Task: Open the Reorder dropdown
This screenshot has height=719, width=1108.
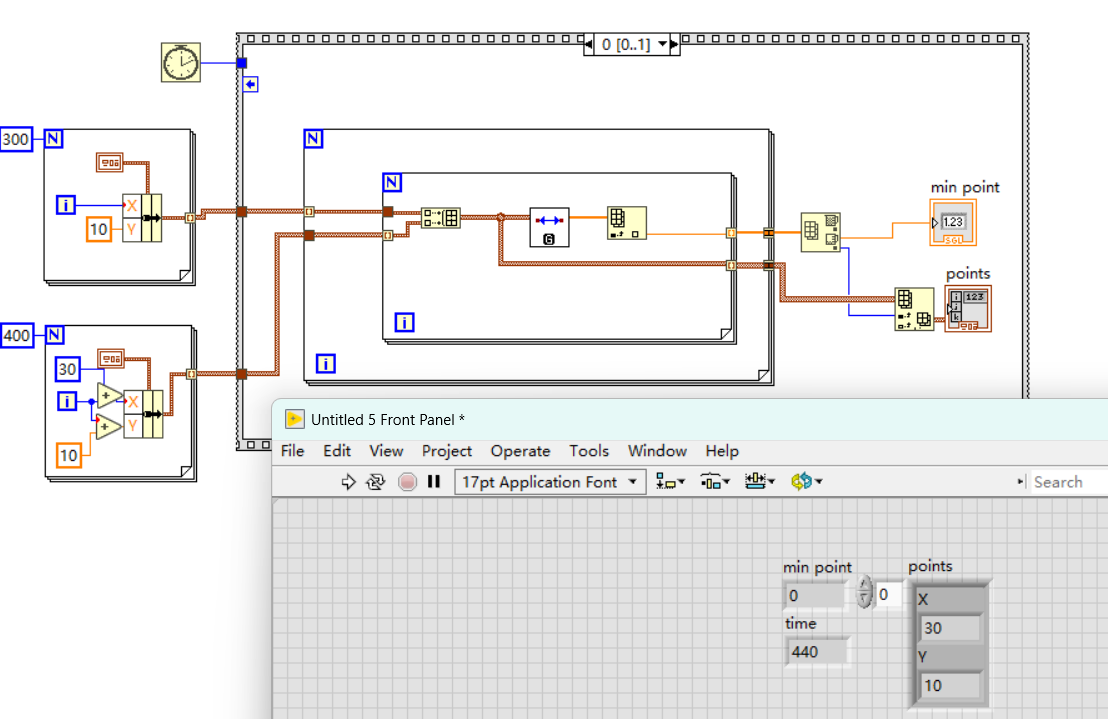Action: pyautogui.click(x=806, y=482)
